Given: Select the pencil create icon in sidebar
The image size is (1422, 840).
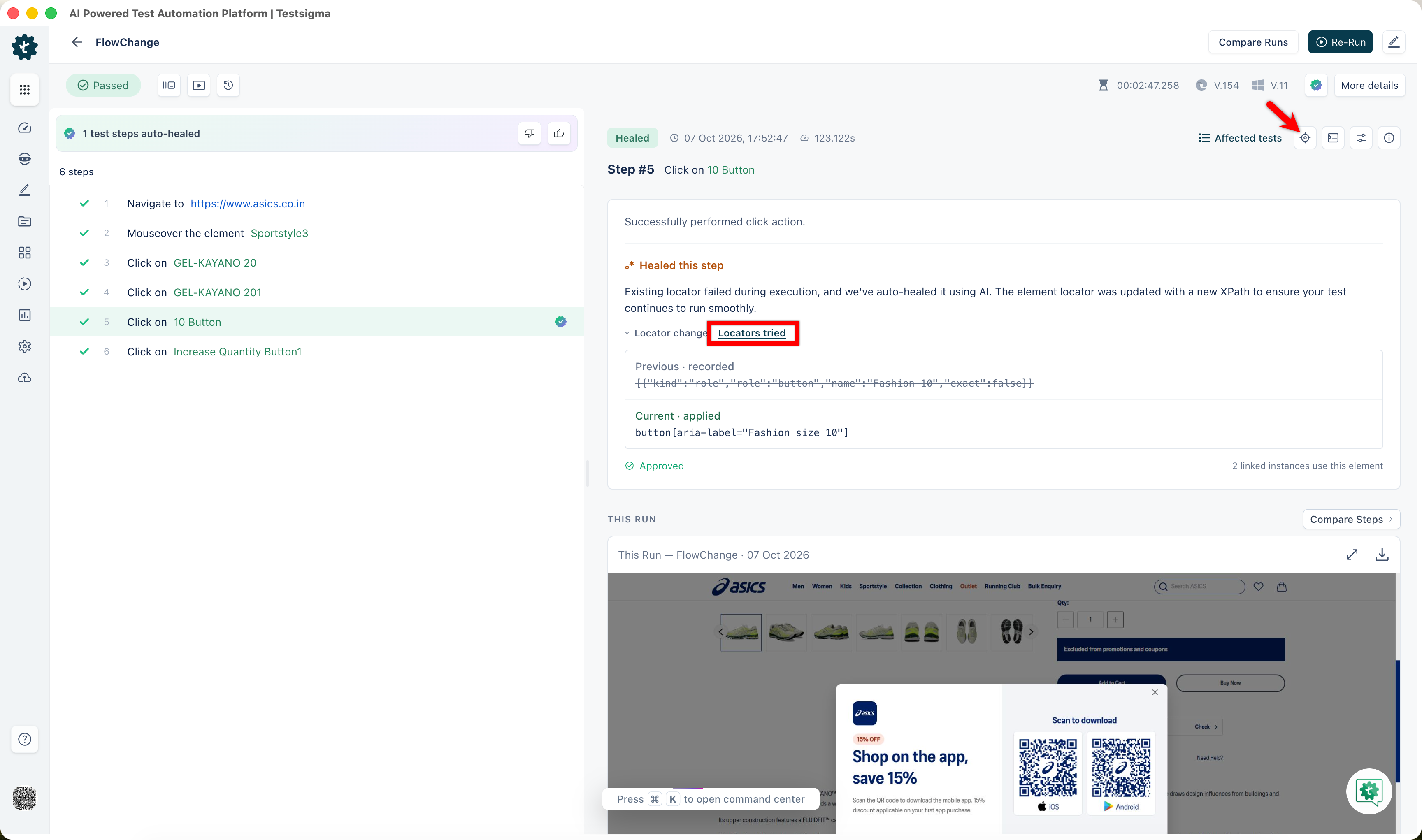Looking at the screenshot, I should coord(24,190).
